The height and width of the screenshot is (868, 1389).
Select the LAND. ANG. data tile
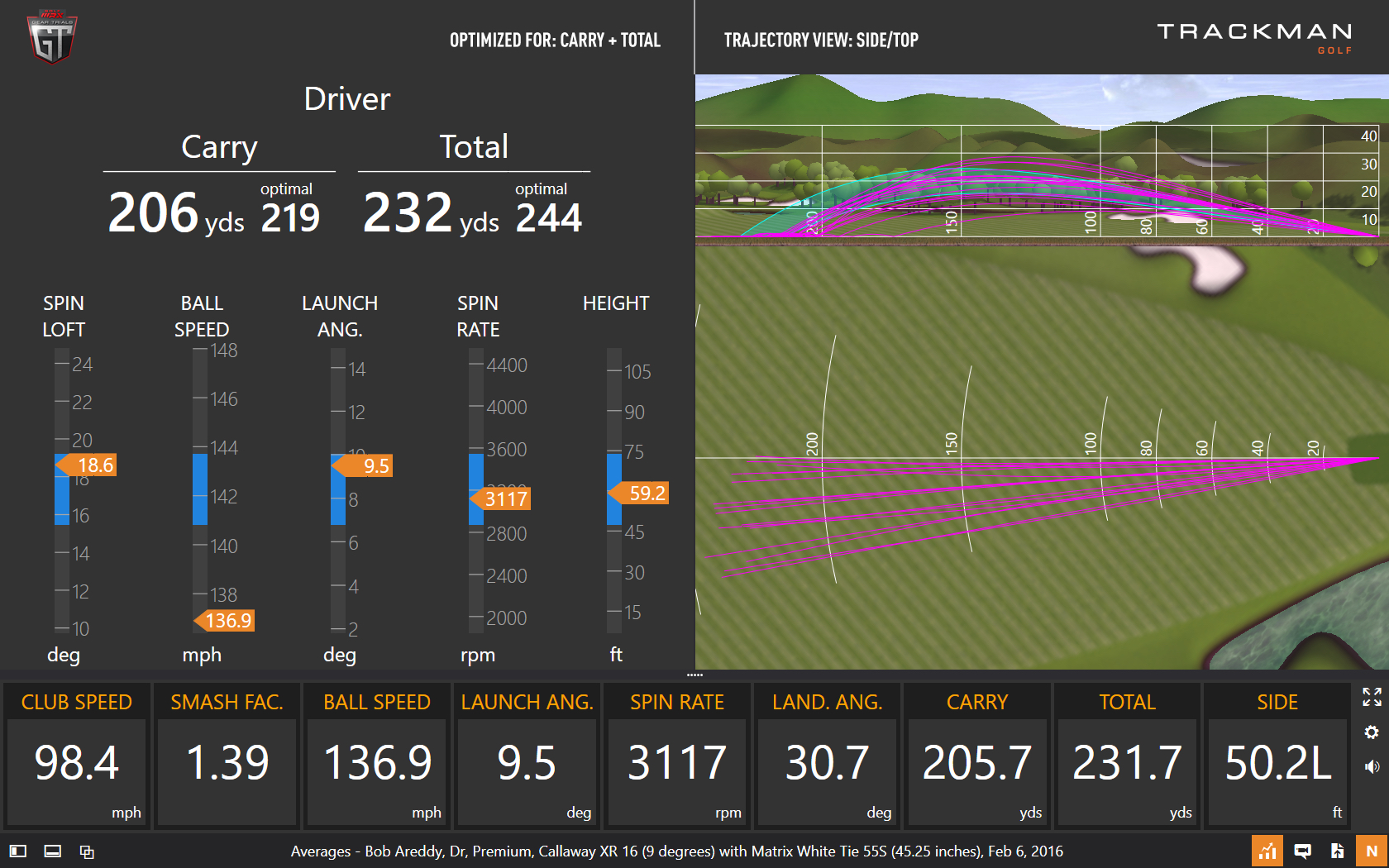point(827,755)
